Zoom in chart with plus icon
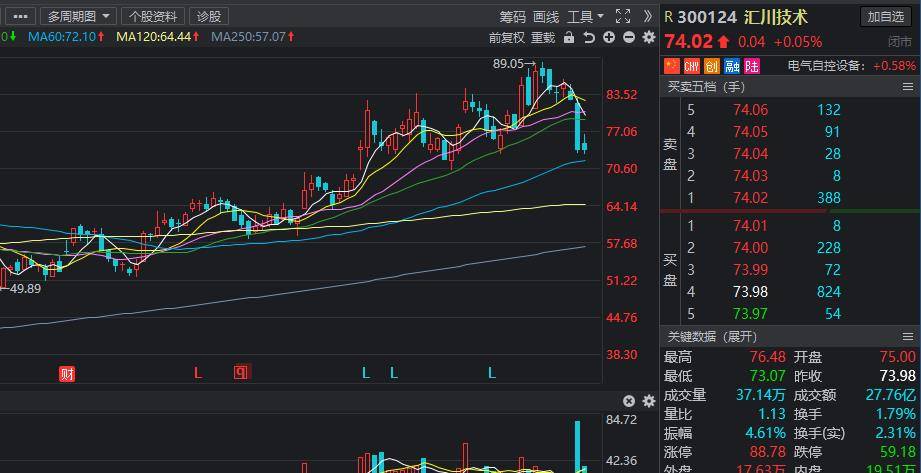Viewport: 921px width, 473px height. 609,37
